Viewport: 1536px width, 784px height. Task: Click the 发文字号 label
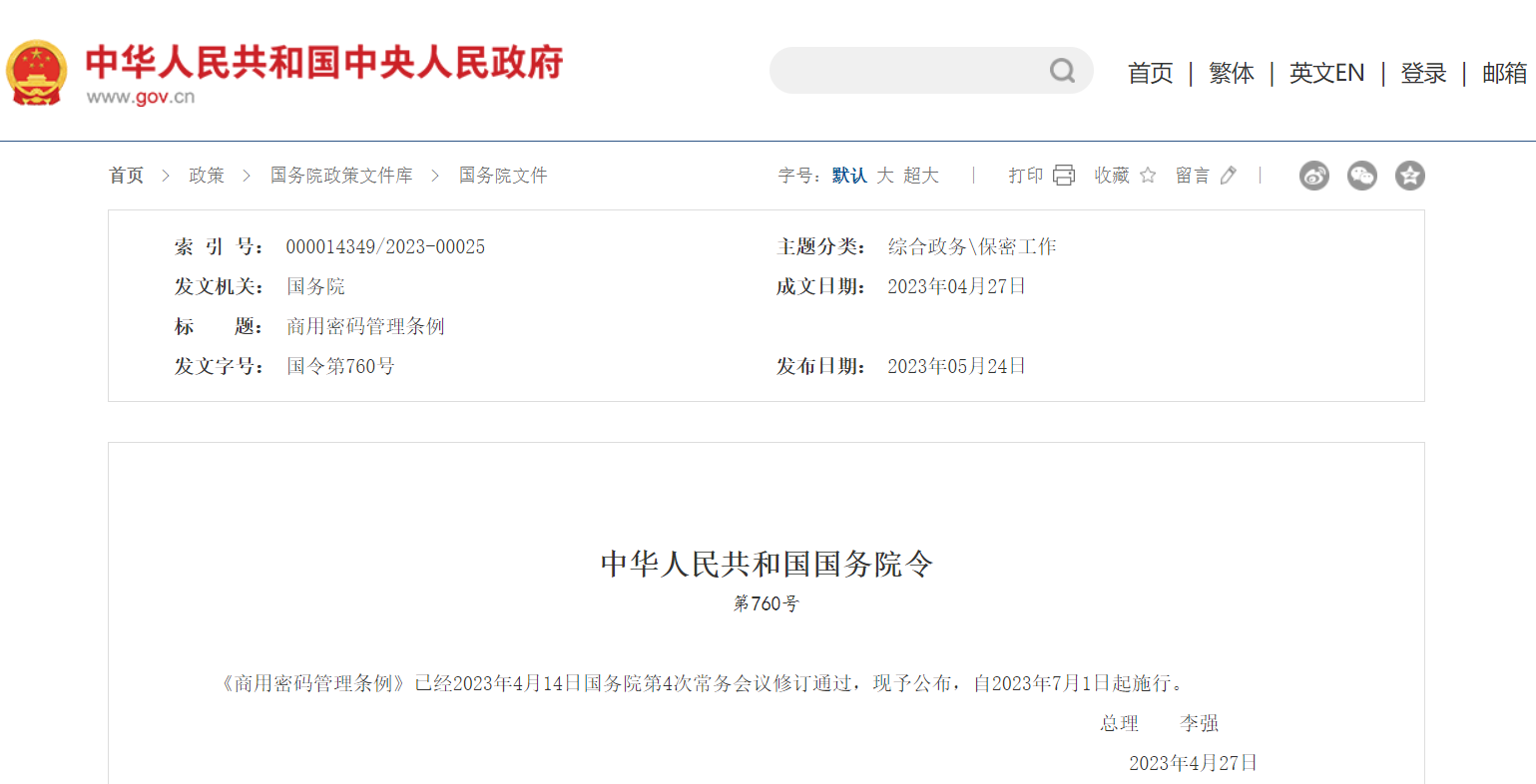click(219, 367)
